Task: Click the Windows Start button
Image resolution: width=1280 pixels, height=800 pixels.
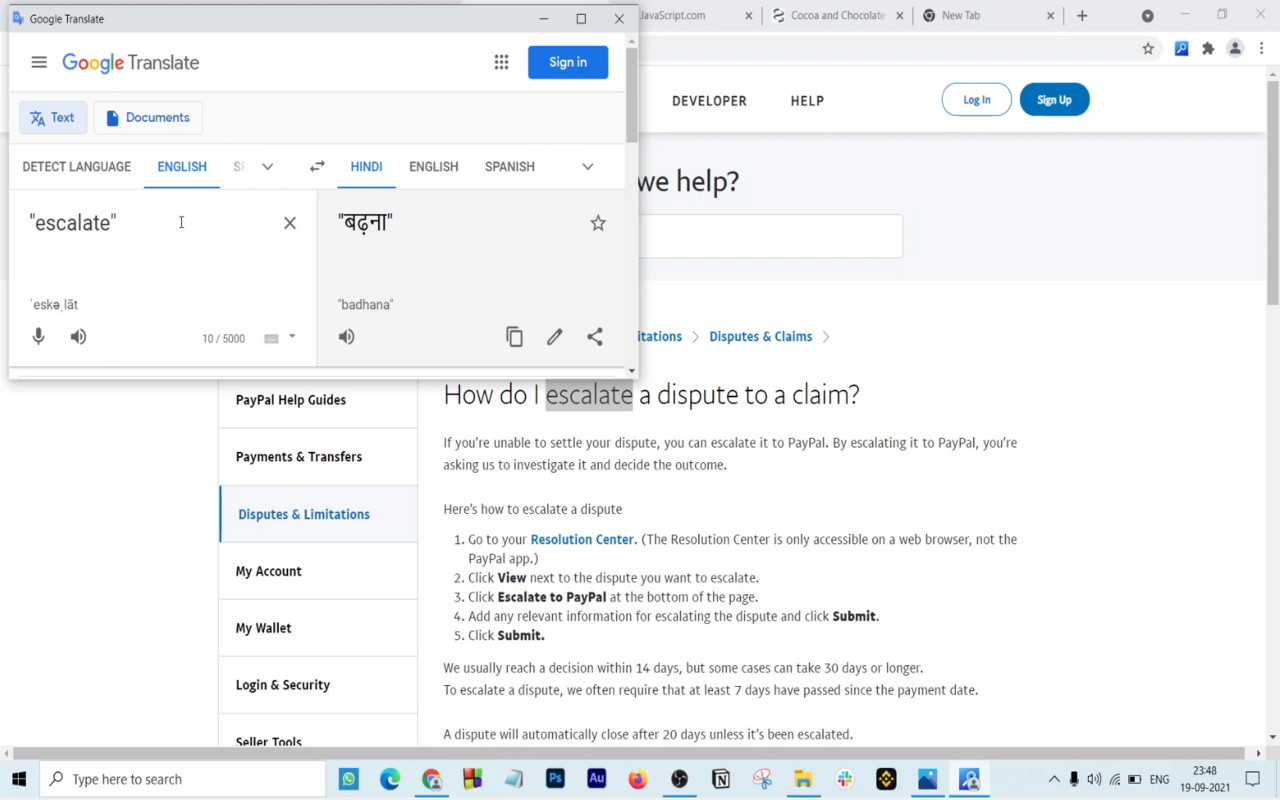Action: [19, 779]
